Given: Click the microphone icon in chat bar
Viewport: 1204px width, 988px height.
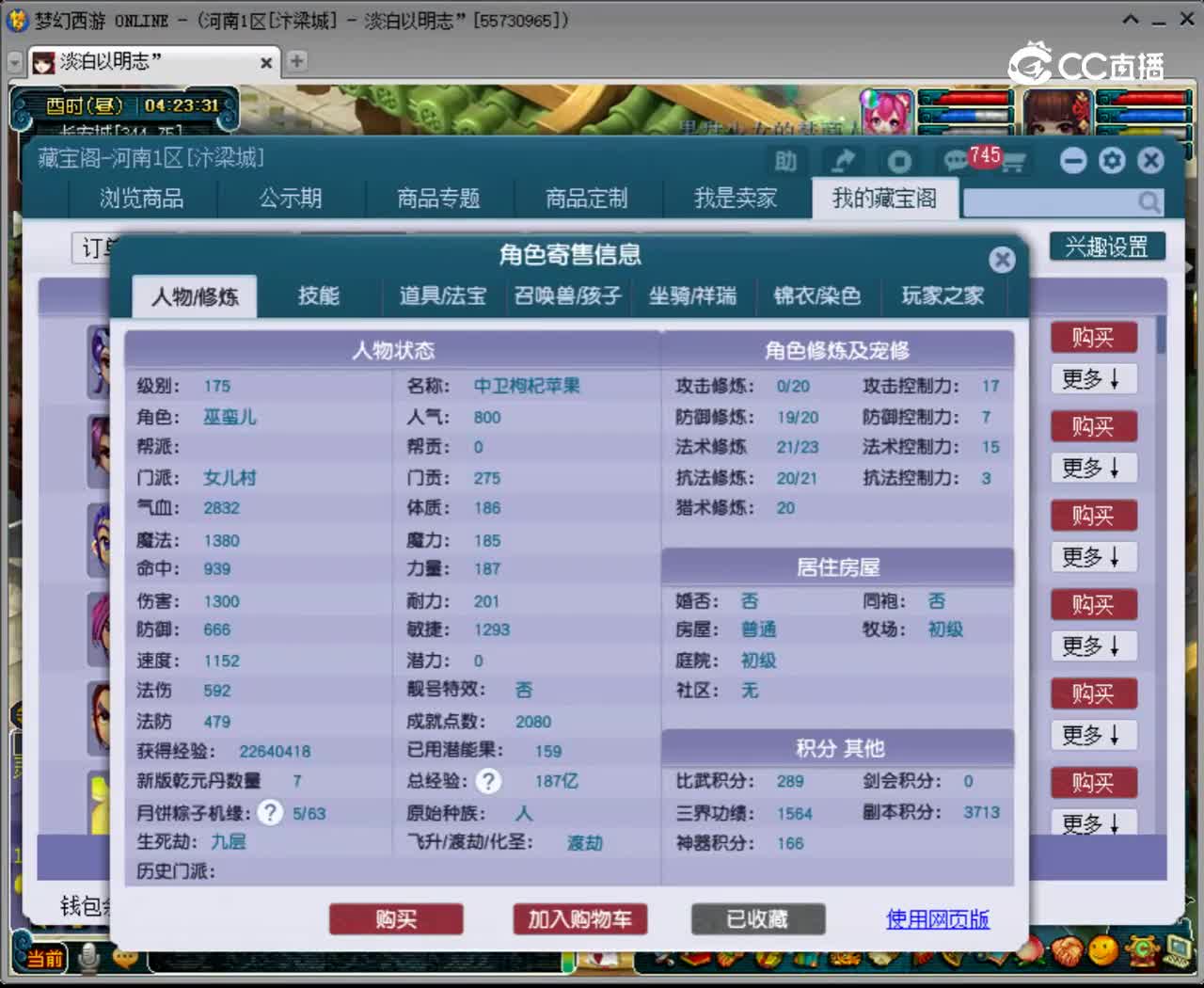Looking at the screenshot, I should [x=89, y=958].
